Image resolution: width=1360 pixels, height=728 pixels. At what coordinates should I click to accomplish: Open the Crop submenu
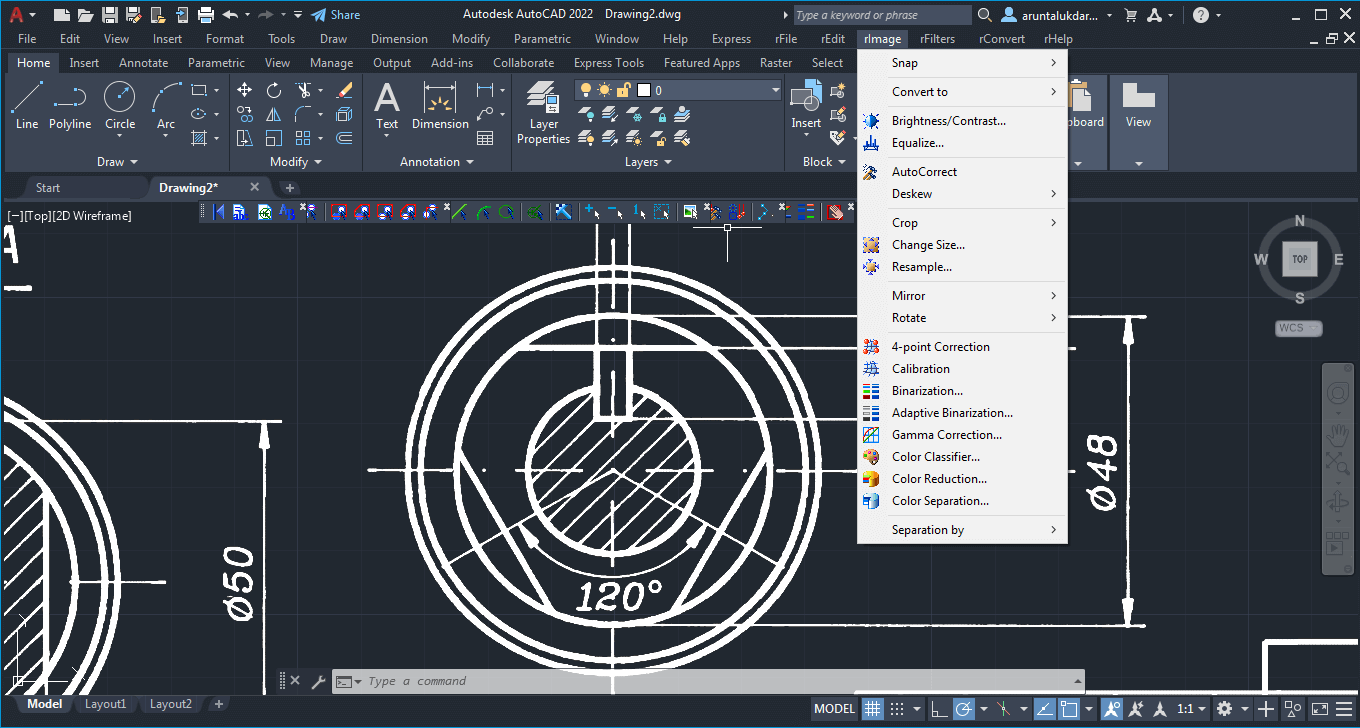point(962,223)
